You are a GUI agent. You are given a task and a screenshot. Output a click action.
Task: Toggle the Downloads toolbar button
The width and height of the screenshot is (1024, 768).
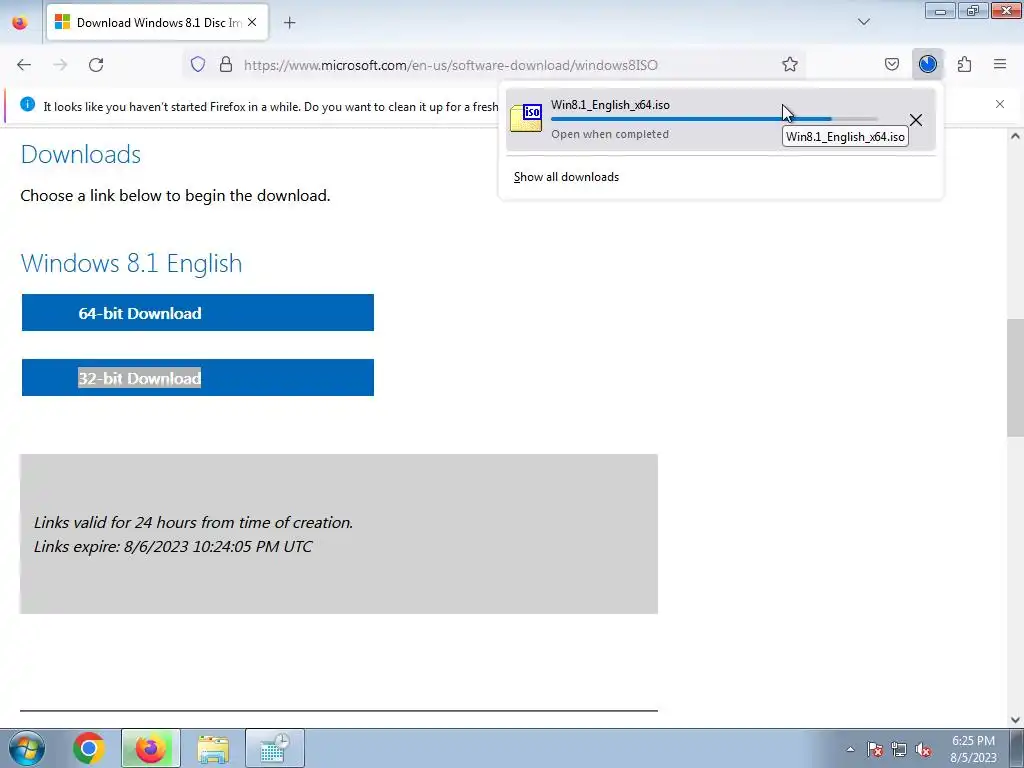coord(927,64)
